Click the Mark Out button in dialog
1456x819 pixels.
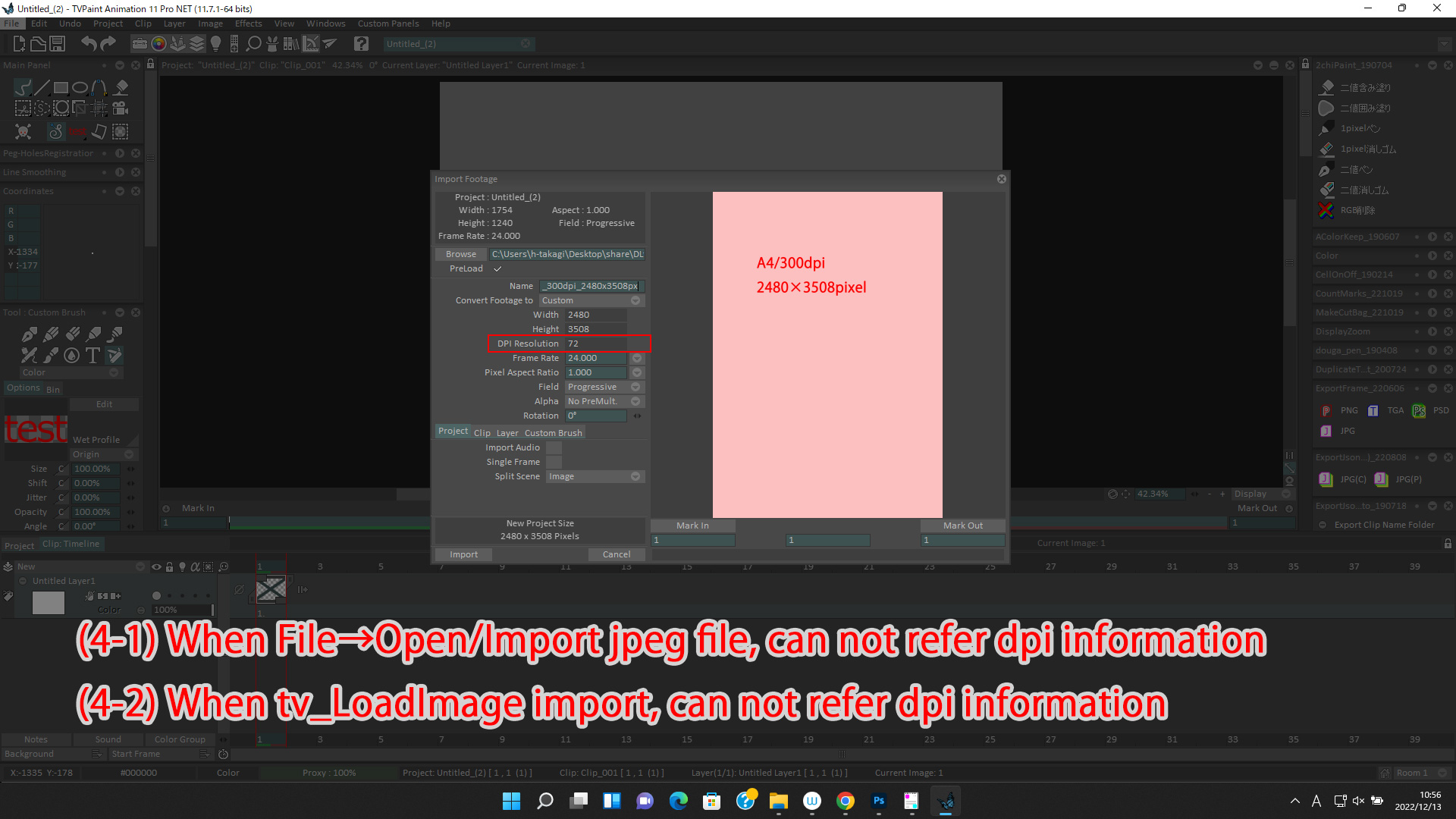pos(963,526)
